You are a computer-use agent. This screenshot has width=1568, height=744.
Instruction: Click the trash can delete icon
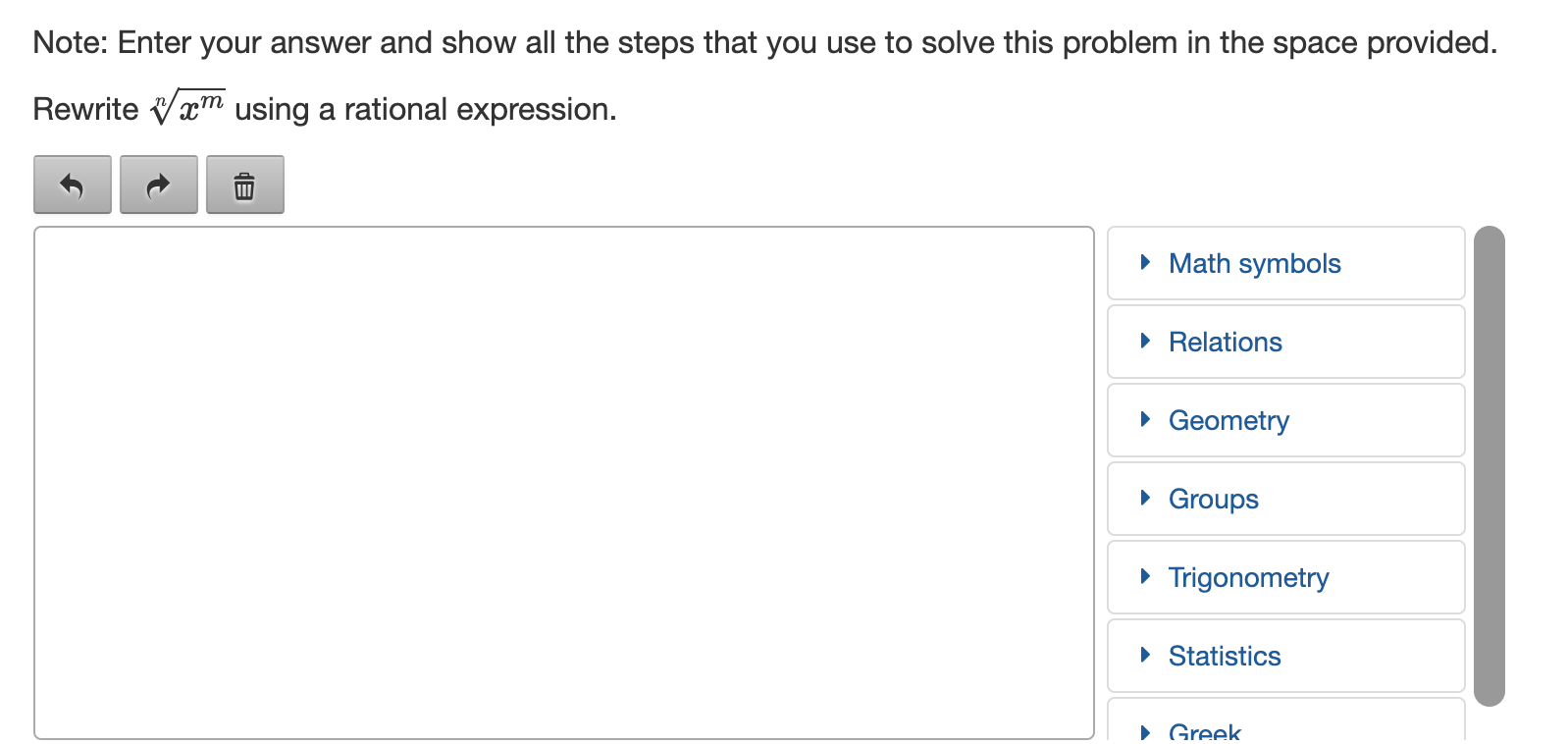coord(245,185)
